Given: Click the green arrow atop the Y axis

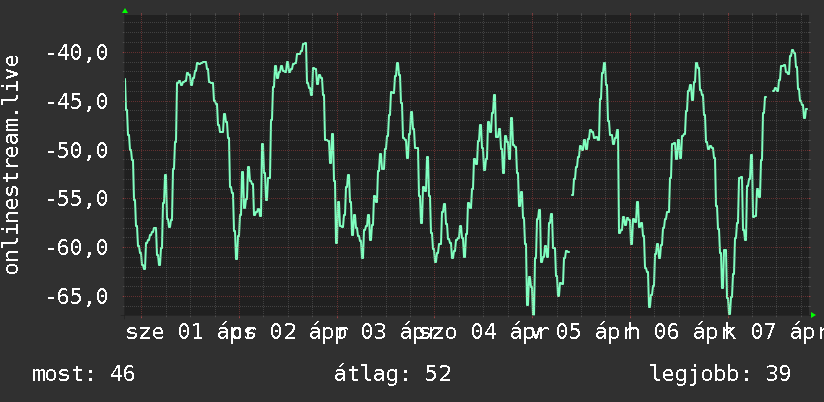Looking at the screenshot, I should point(125,11).
